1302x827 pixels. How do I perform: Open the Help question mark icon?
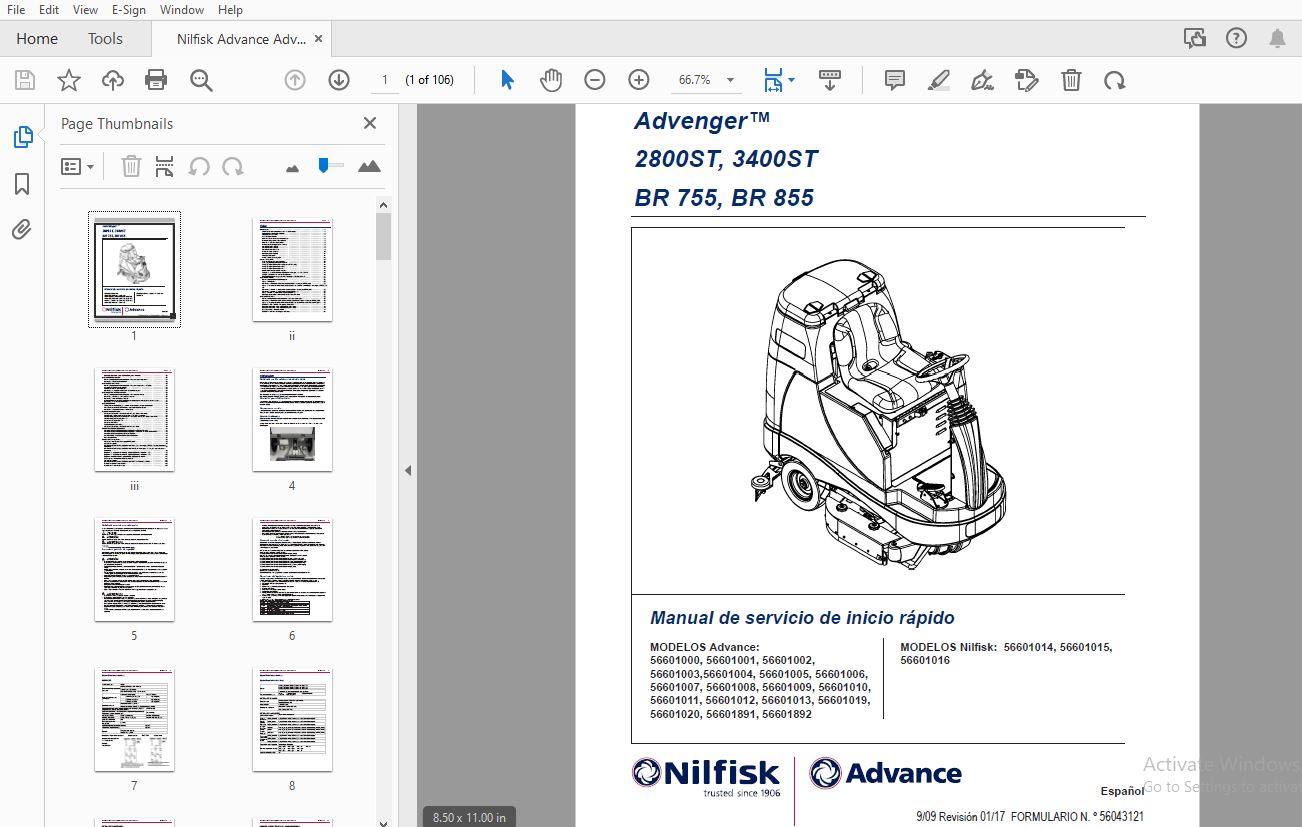click(x=1236, y=38)
